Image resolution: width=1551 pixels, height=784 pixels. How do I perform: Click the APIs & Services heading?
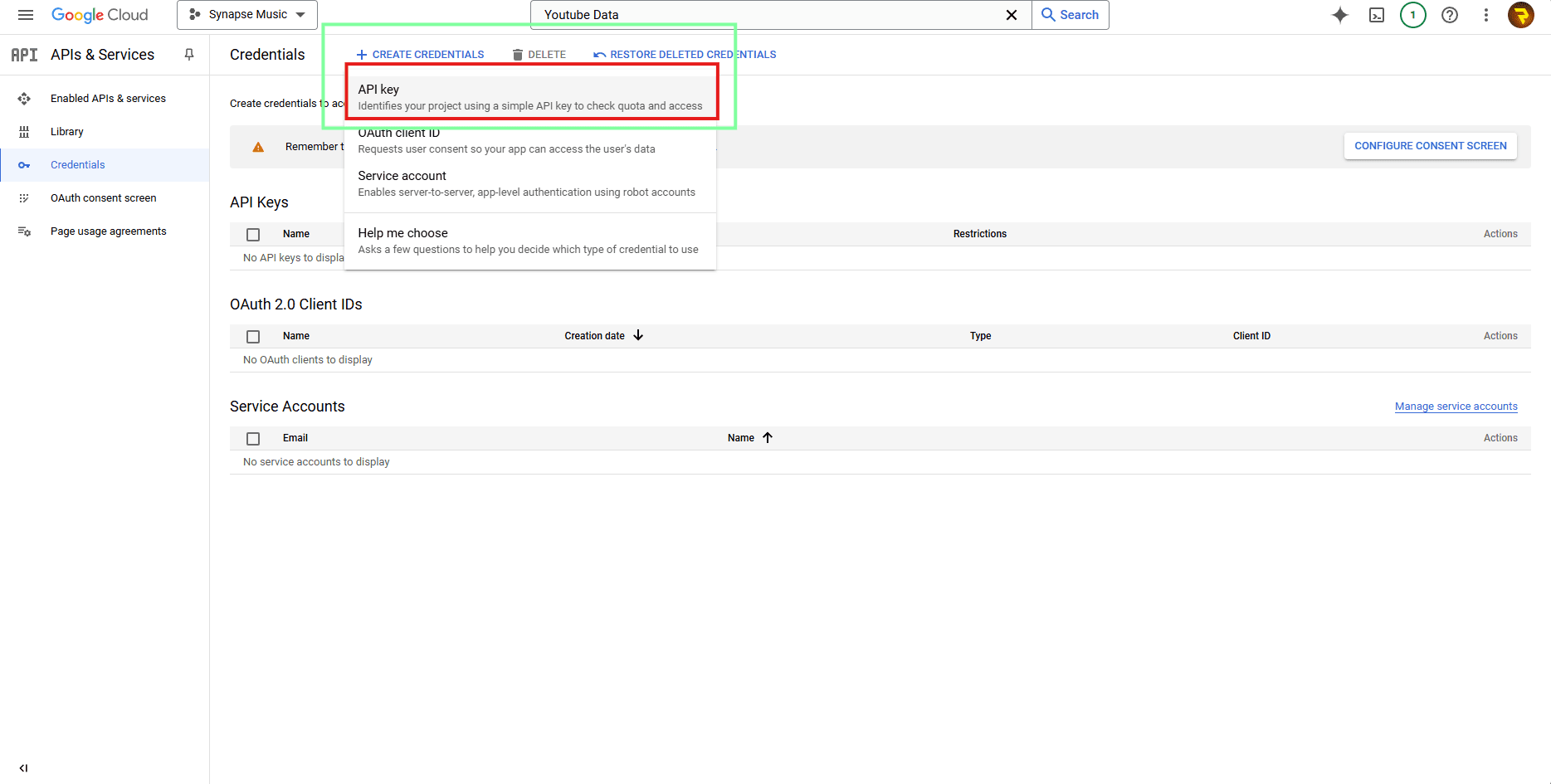[x=103, y=55]
